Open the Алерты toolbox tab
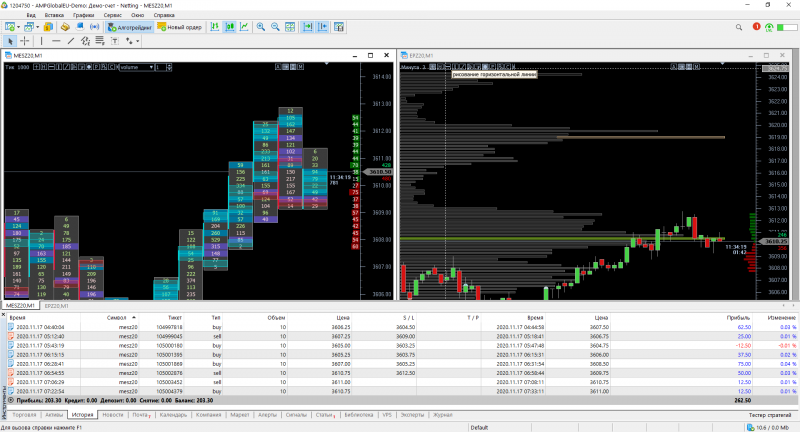Screen dimensions: 800x432 tap(267, 415)
